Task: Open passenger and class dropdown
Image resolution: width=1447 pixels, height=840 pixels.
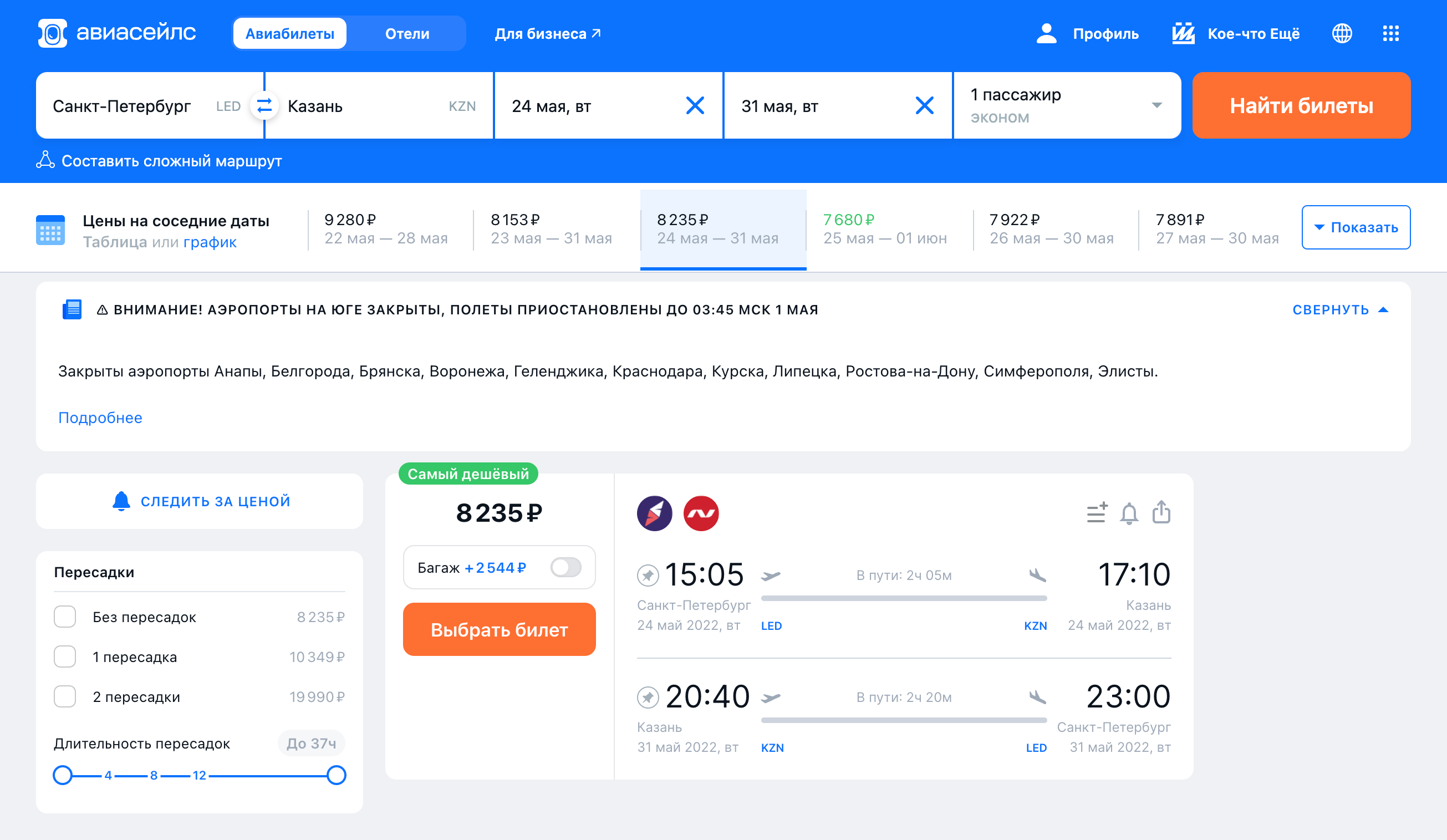Action: pos(1067,106)
